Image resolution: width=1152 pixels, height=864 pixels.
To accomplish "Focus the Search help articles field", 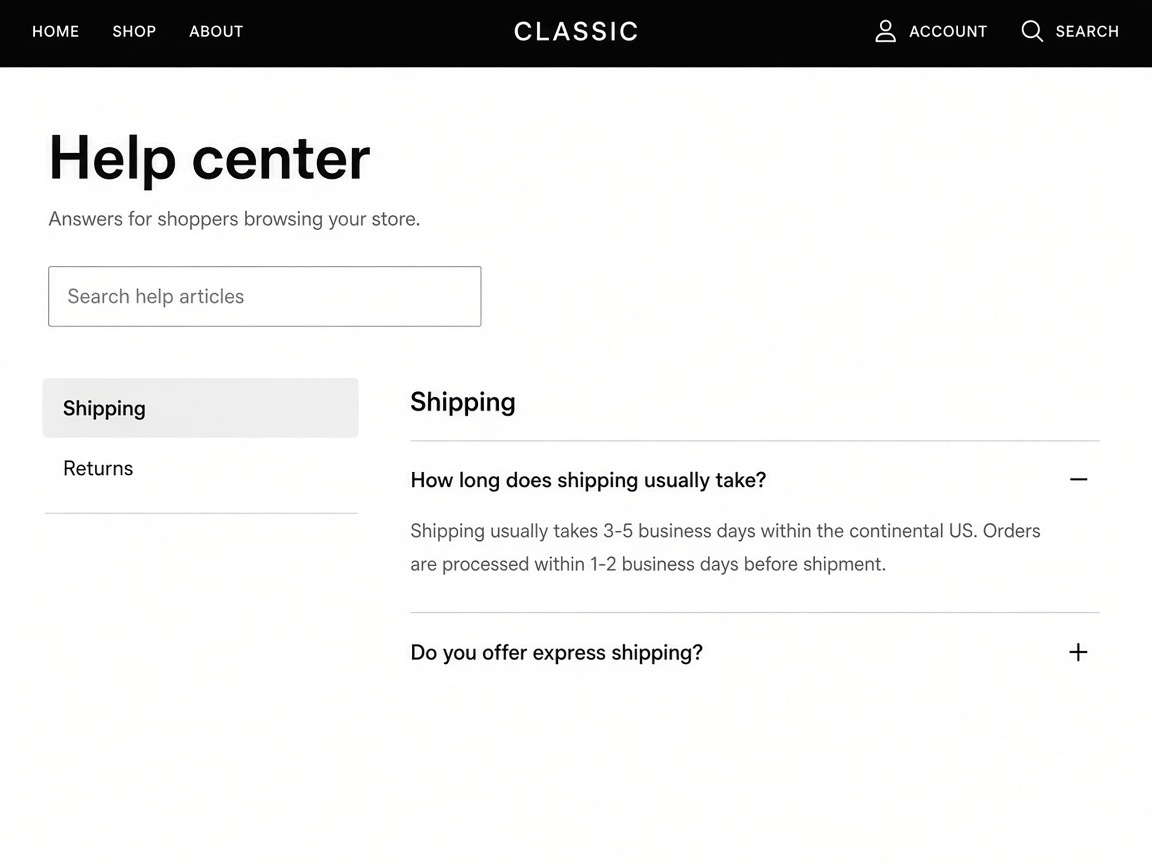I will 264,296.
